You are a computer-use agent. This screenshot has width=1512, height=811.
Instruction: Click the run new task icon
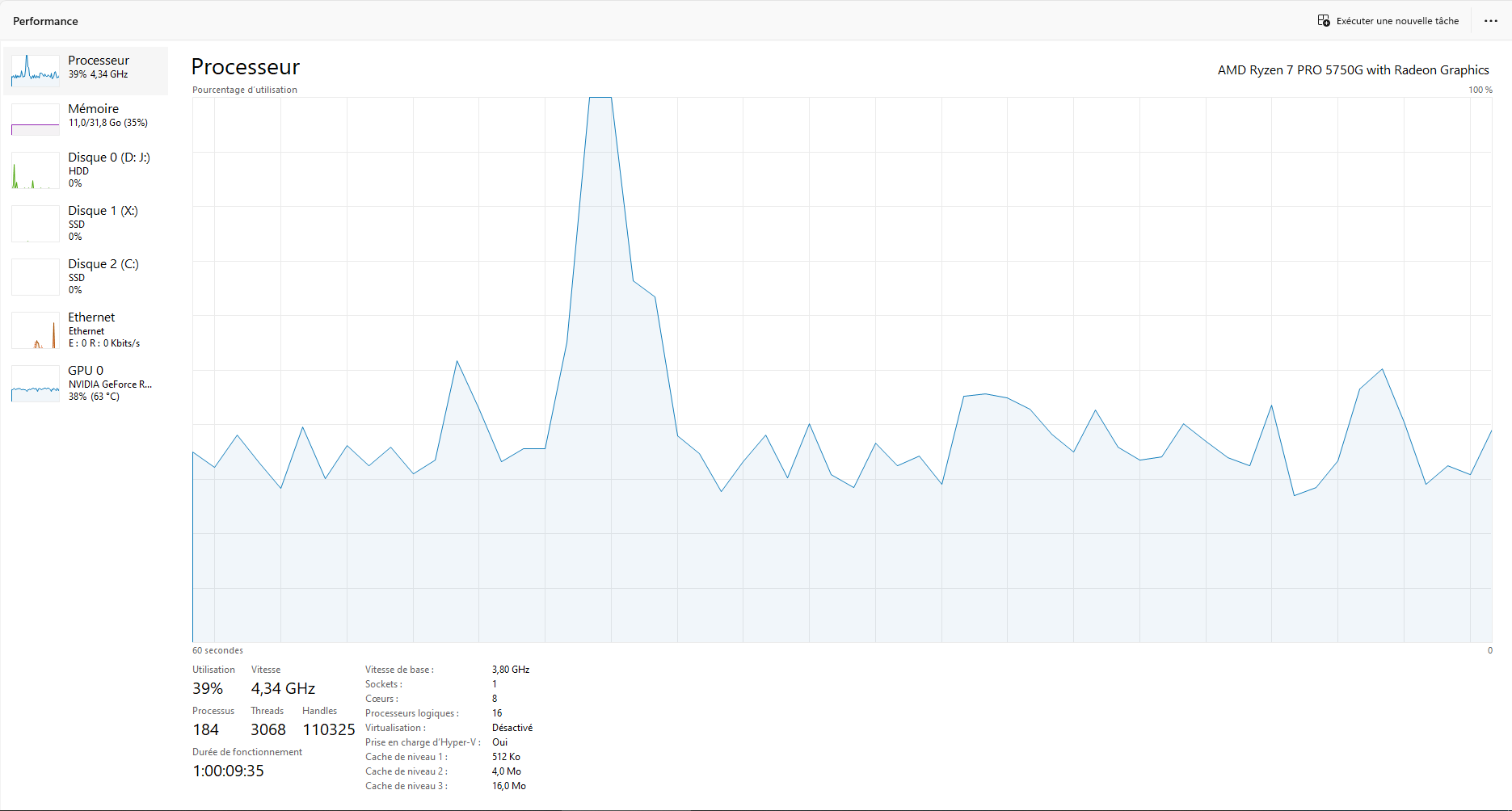pyautogui.click(x=1324, y=21)
